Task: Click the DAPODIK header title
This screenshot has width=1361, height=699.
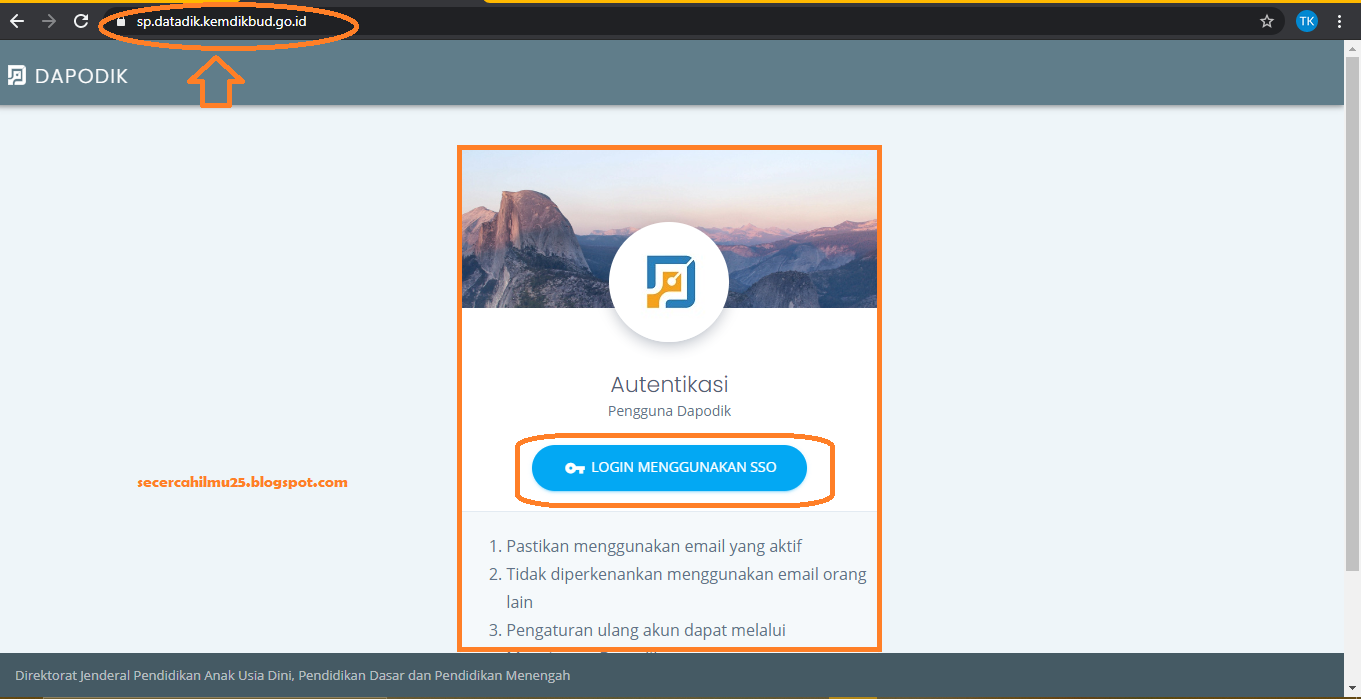Action: click(x=81, y=76)
